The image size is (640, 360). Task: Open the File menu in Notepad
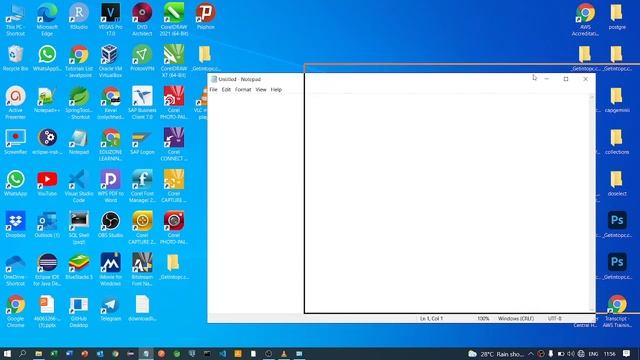pyautogui.click(x=213, y=89)
